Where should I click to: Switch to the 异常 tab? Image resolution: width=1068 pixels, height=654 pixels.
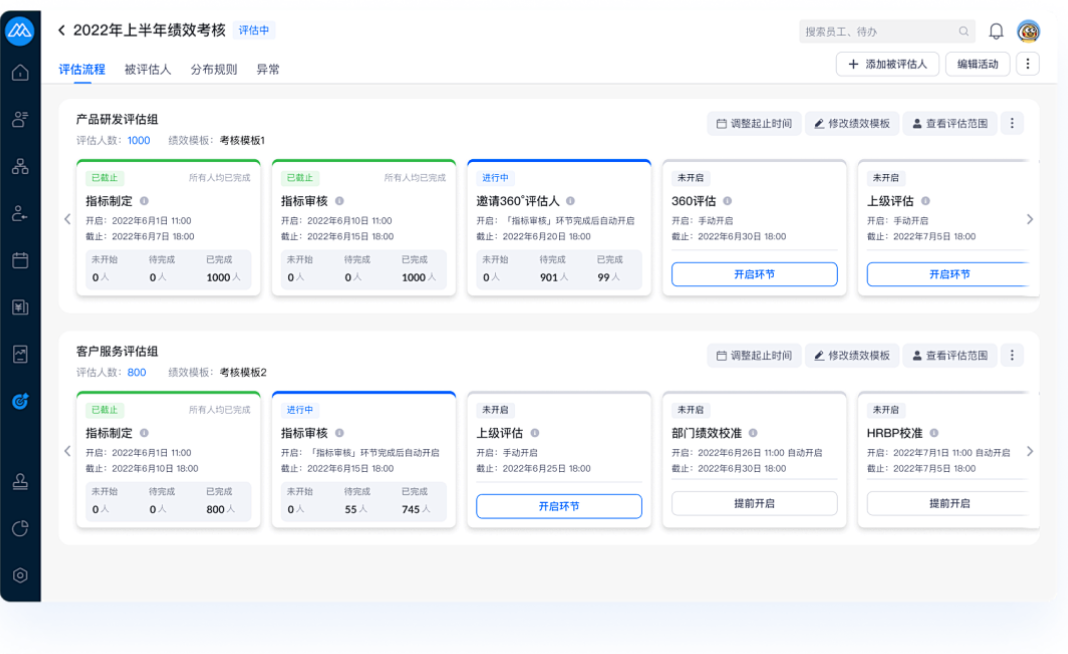click(x=268, y=69)
